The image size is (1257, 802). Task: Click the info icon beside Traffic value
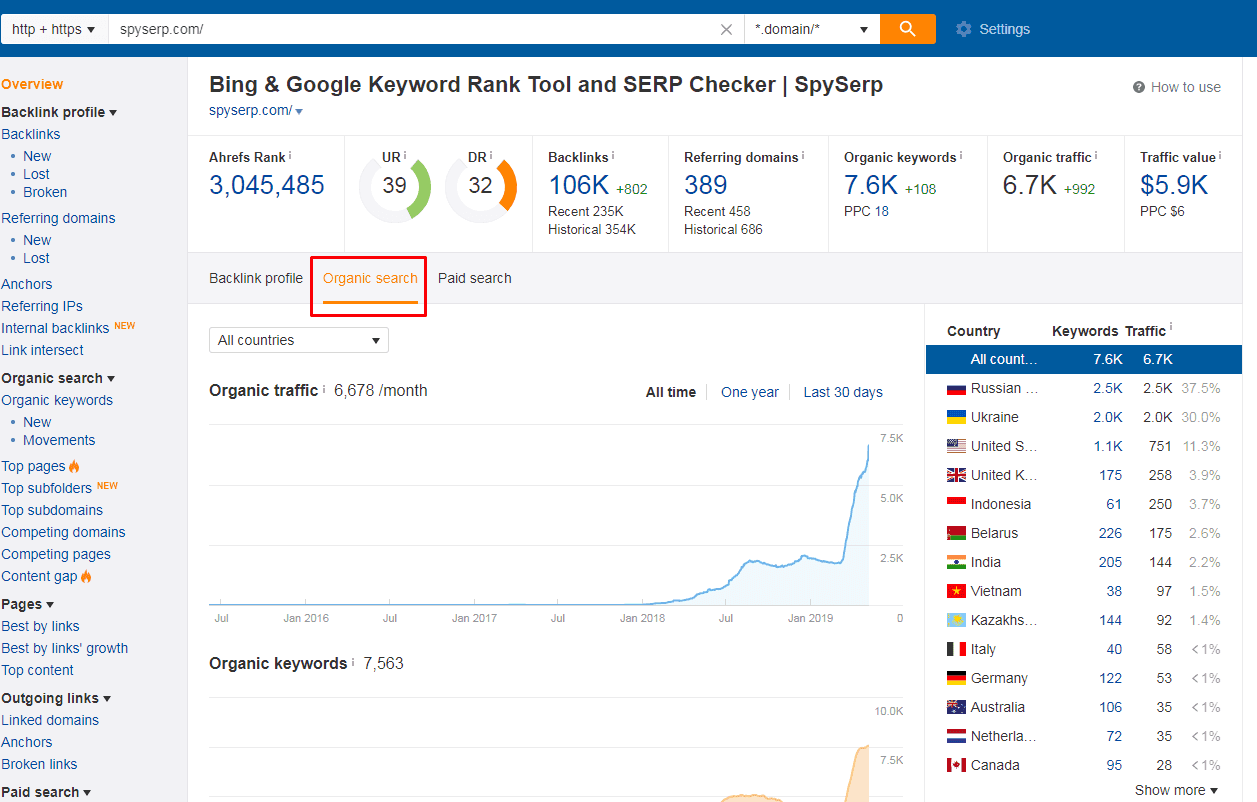(x=1220, y=156)
